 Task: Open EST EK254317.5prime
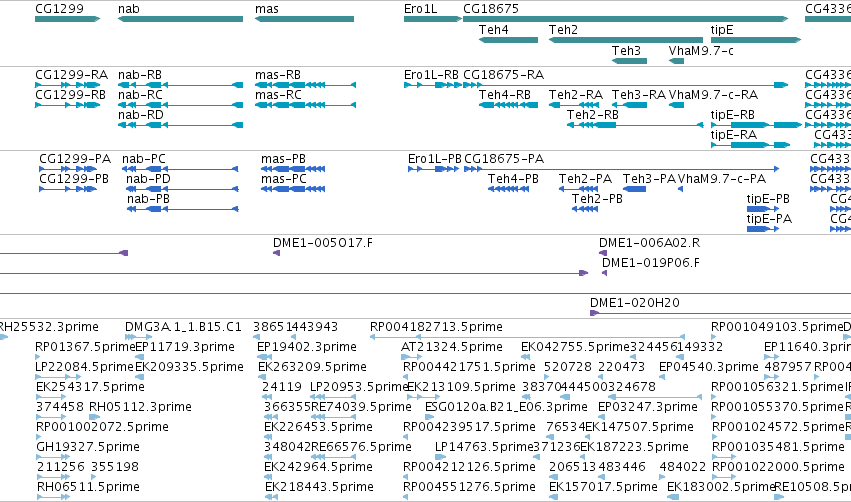[x=90, y=387]
